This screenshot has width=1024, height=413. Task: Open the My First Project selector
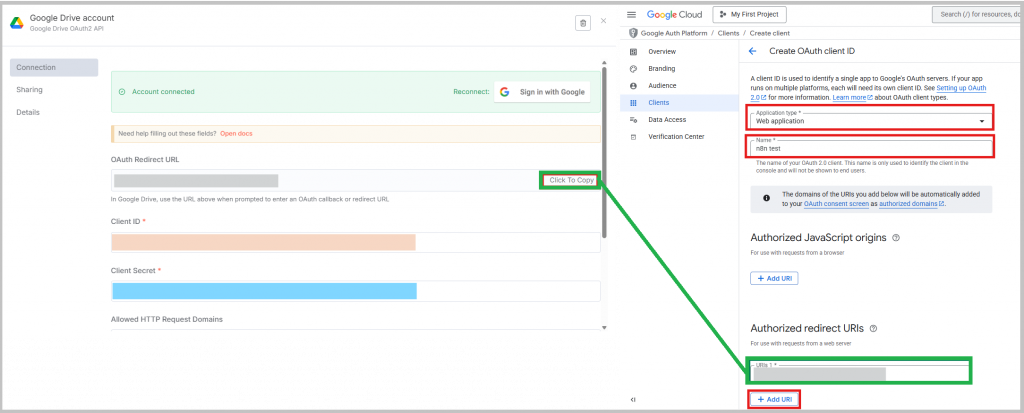pyautogui.click(x=750, y=14)
